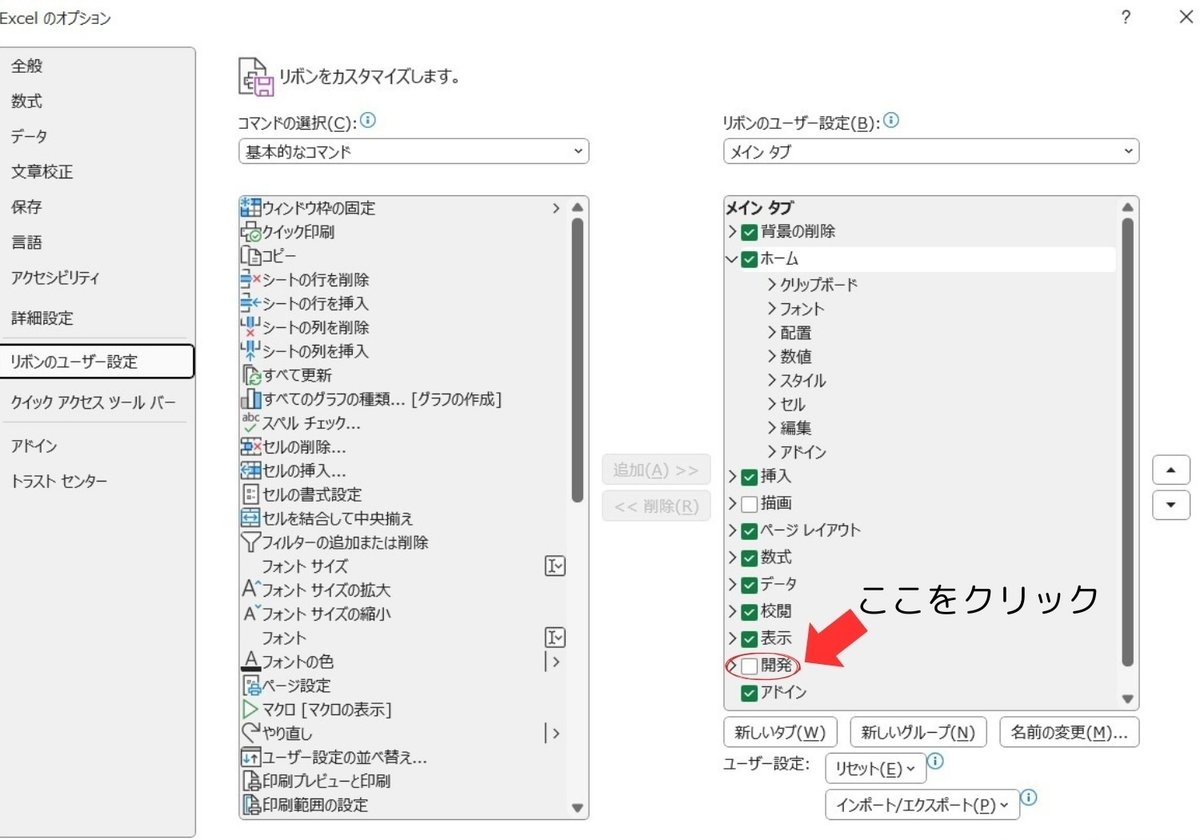1200x840 pixels.
Task: Click the すべて更新 refresh all icon
Action: coord(251,375)
